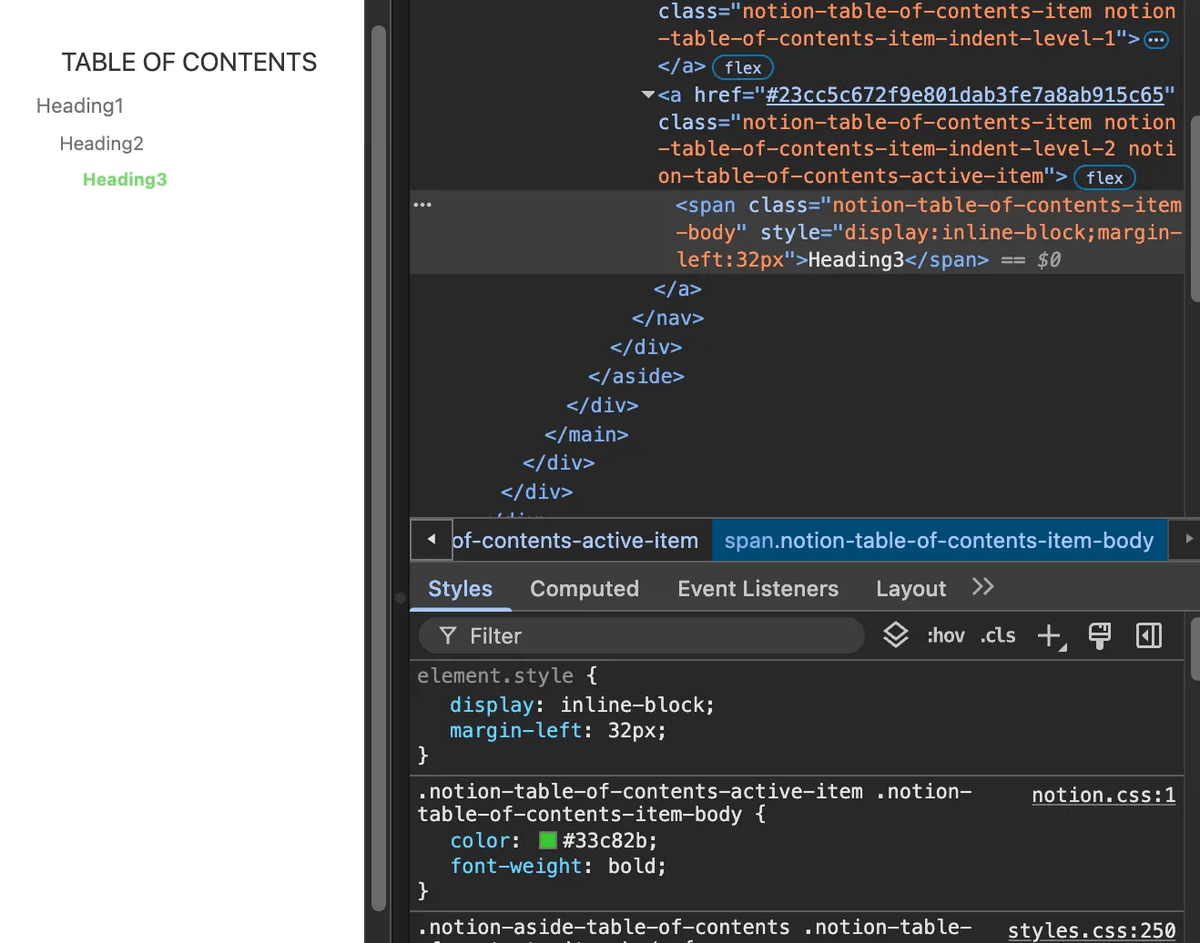Select the </main> closing tag line

586,435
